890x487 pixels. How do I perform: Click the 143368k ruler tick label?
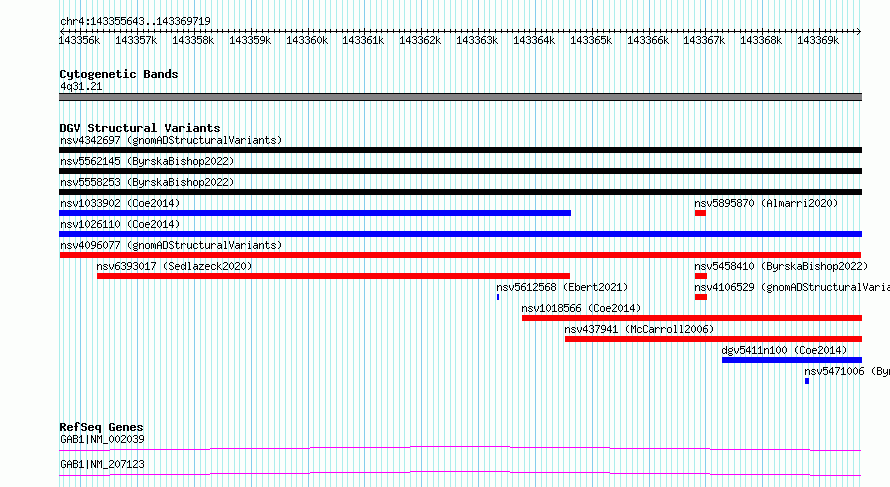pyautogui.click(x=761, y=40)
